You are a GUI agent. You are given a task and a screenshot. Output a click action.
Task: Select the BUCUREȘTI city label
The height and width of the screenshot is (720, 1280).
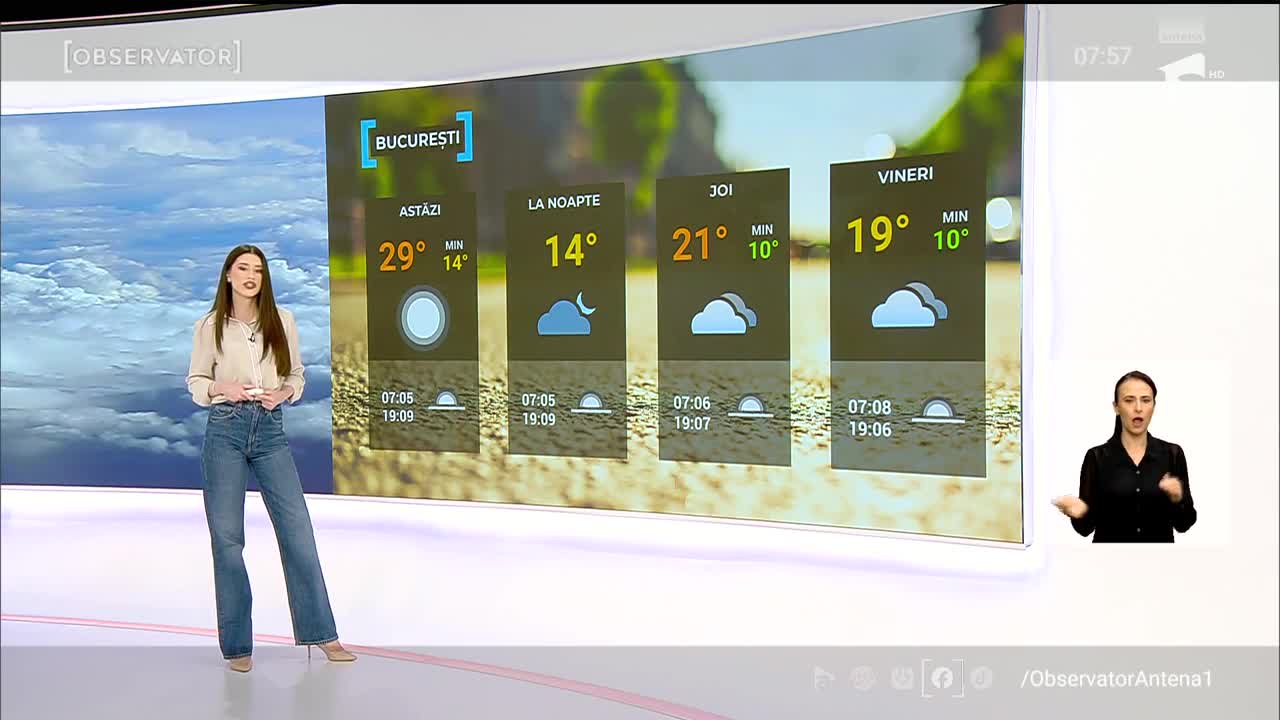pyautogui.click(x=417, y=140)
